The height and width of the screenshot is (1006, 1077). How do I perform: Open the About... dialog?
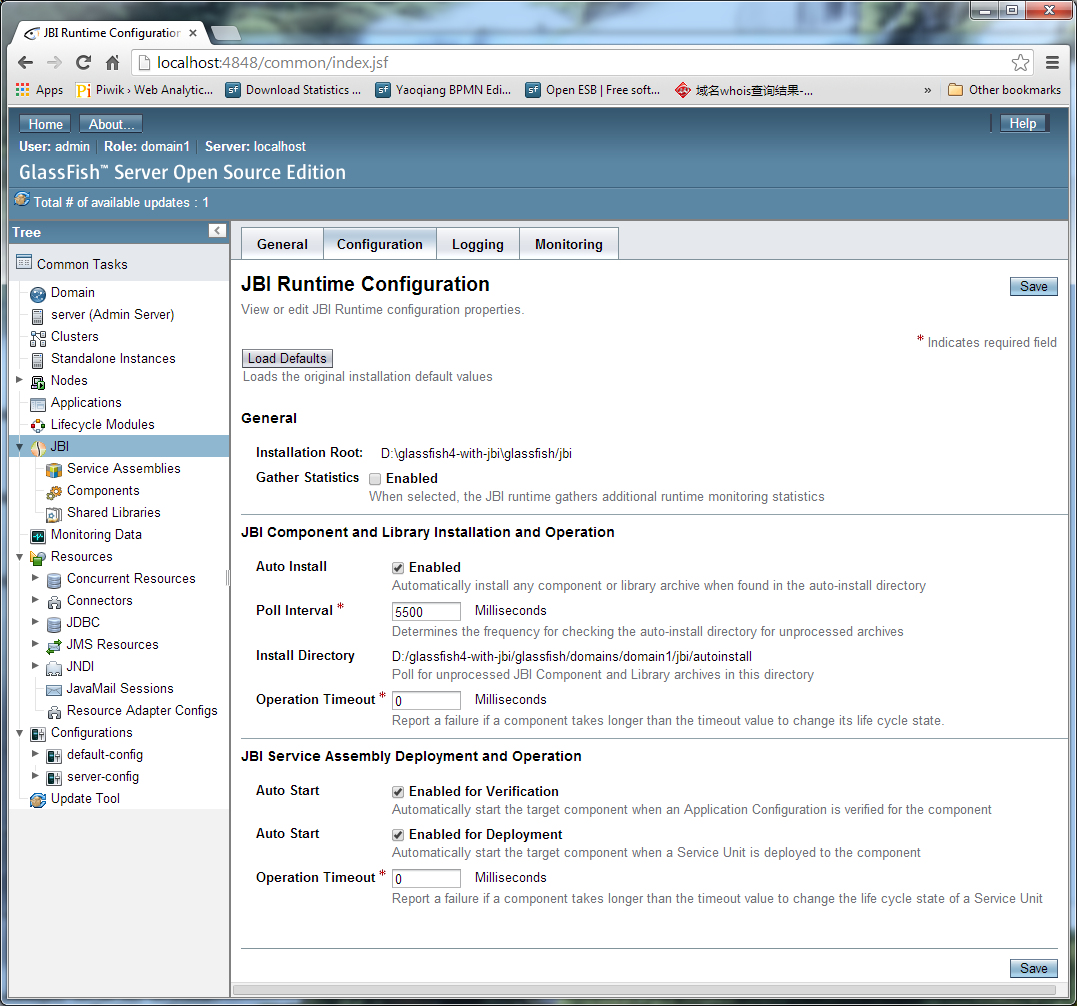[x=111, y=124]
